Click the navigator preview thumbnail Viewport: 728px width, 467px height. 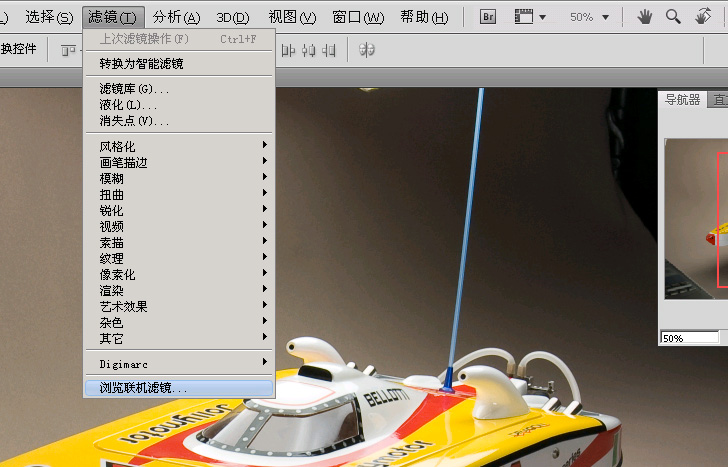[x=696, y=219]
